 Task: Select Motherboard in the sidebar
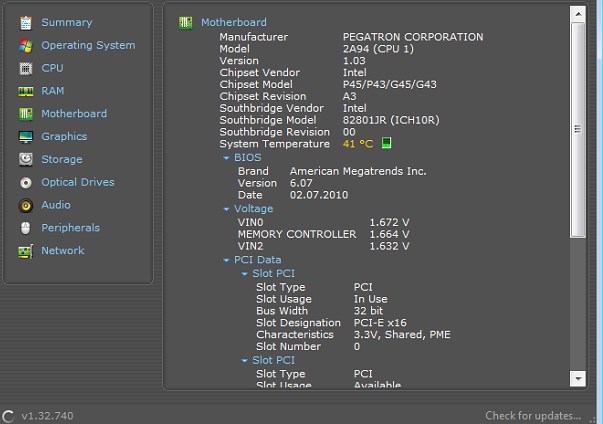[x=74, y=113]
